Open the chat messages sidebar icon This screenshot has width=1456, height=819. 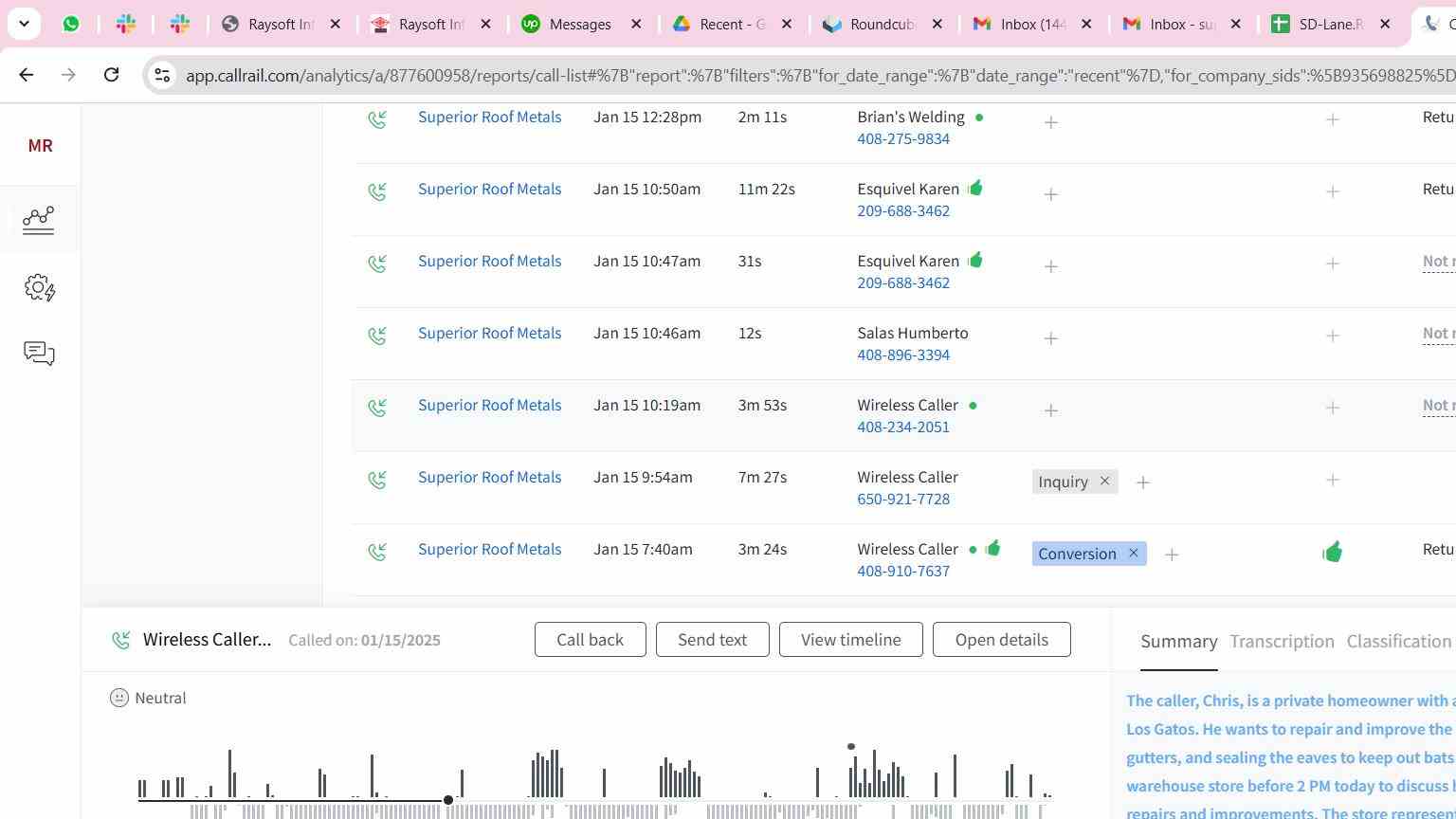point(39,354)
